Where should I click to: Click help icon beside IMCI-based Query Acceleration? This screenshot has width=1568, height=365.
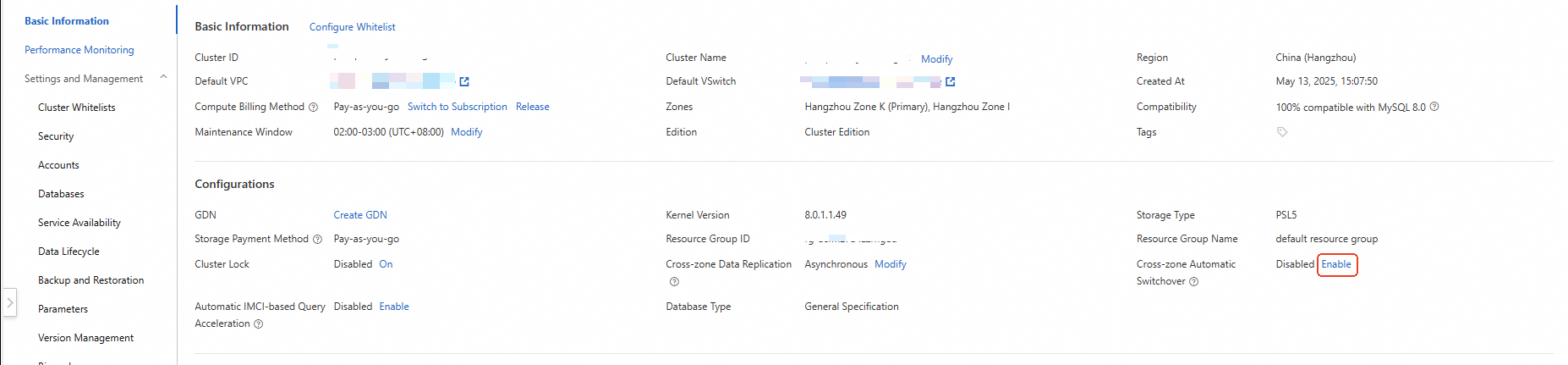tap(259, 324)
